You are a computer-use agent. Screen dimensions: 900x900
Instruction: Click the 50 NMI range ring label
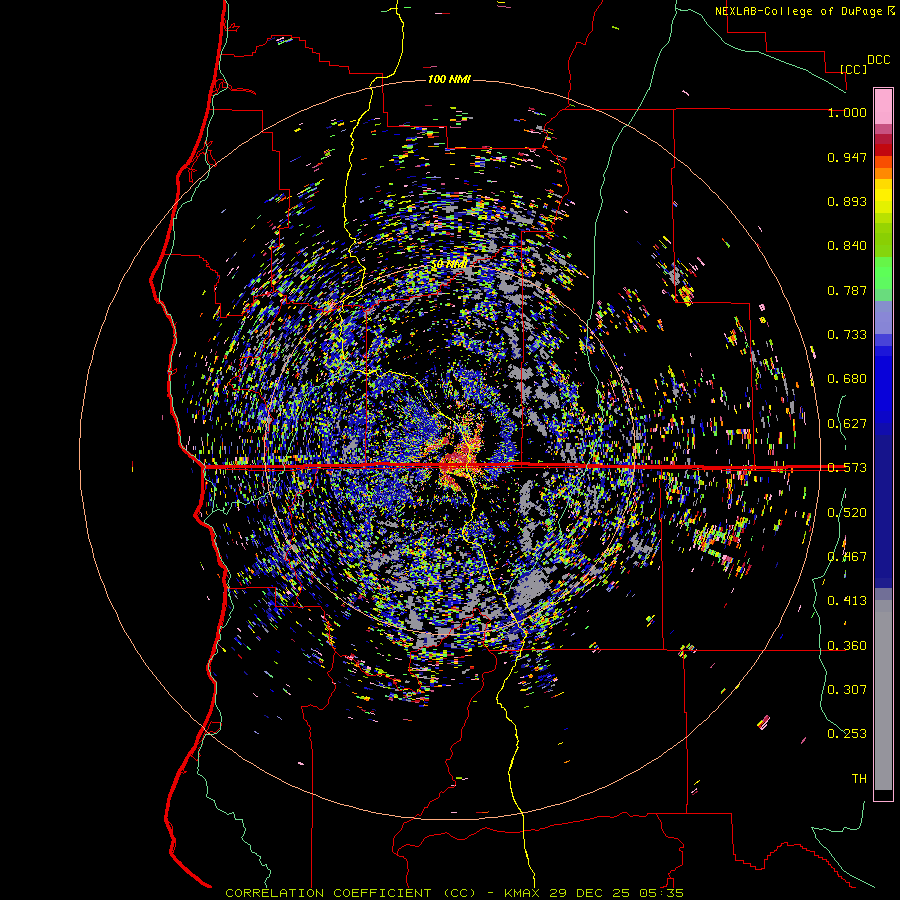[x=449, y=264]
